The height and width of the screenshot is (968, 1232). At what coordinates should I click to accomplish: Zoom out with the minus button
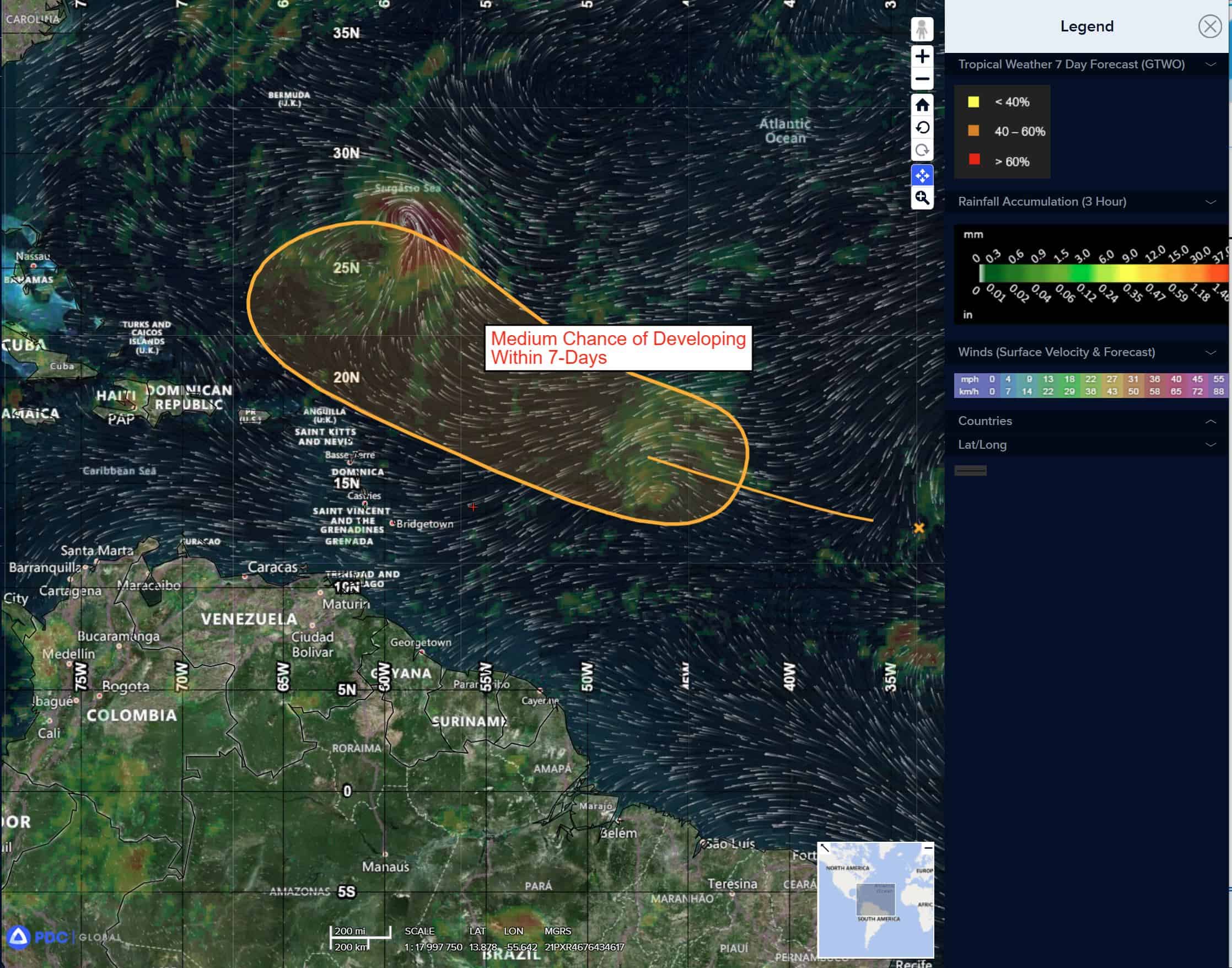pyautogui.click(x=922, y=79)
